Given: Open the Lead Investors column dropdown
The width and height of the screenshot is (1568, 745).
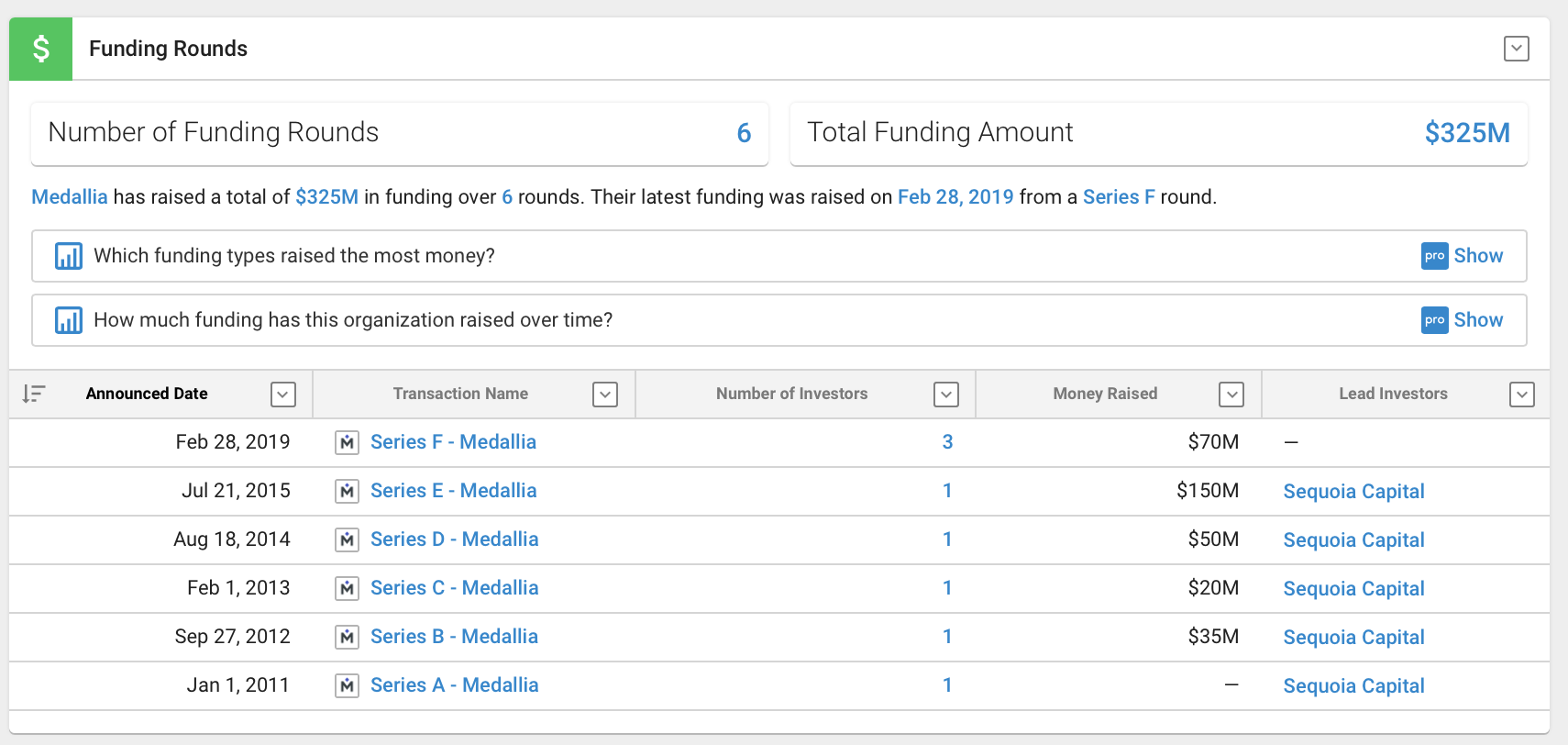Looking at the screenshot, I should click(1522, 395).
